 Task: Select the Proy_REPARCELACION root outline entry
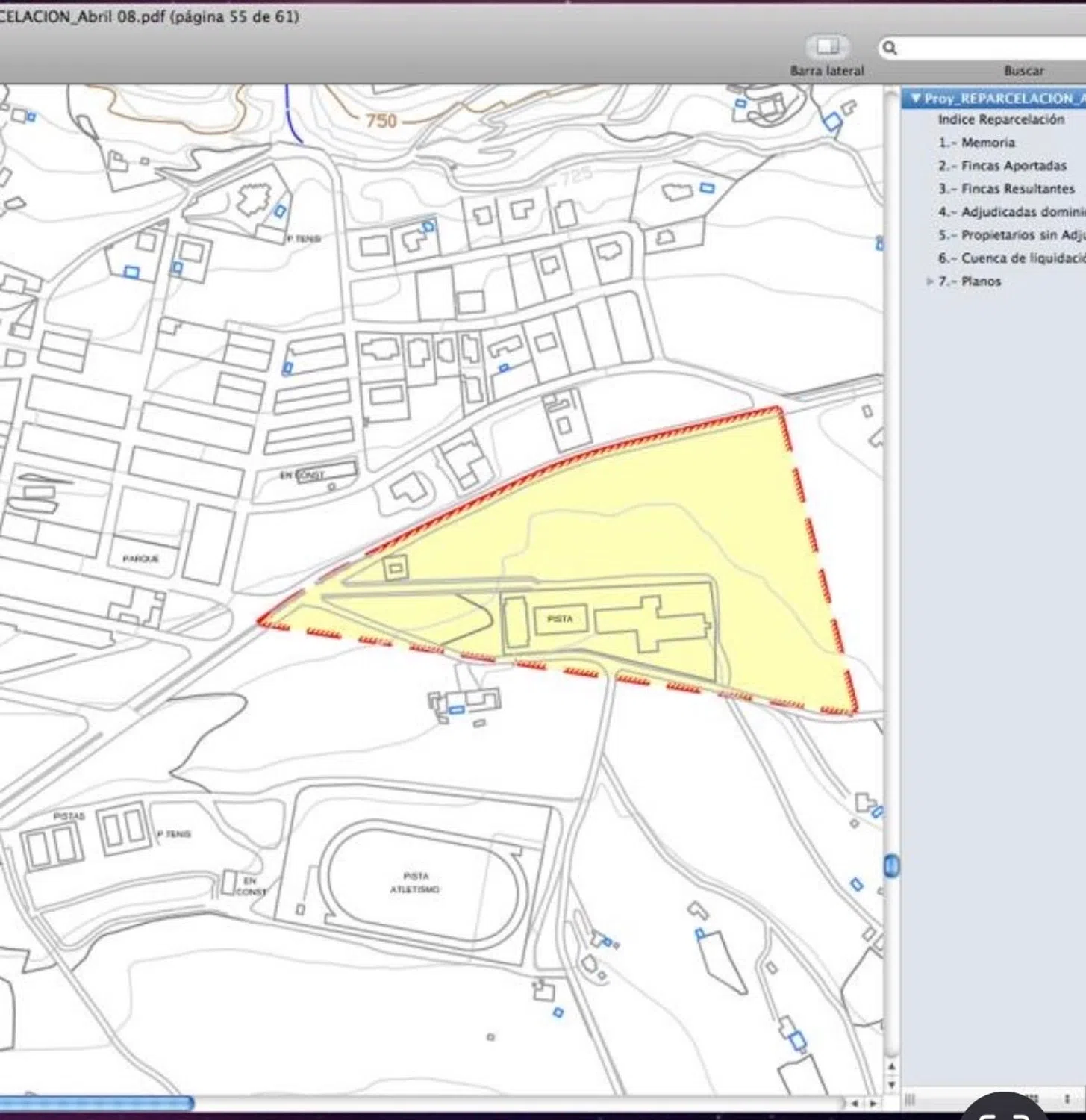coord(1000,99)
